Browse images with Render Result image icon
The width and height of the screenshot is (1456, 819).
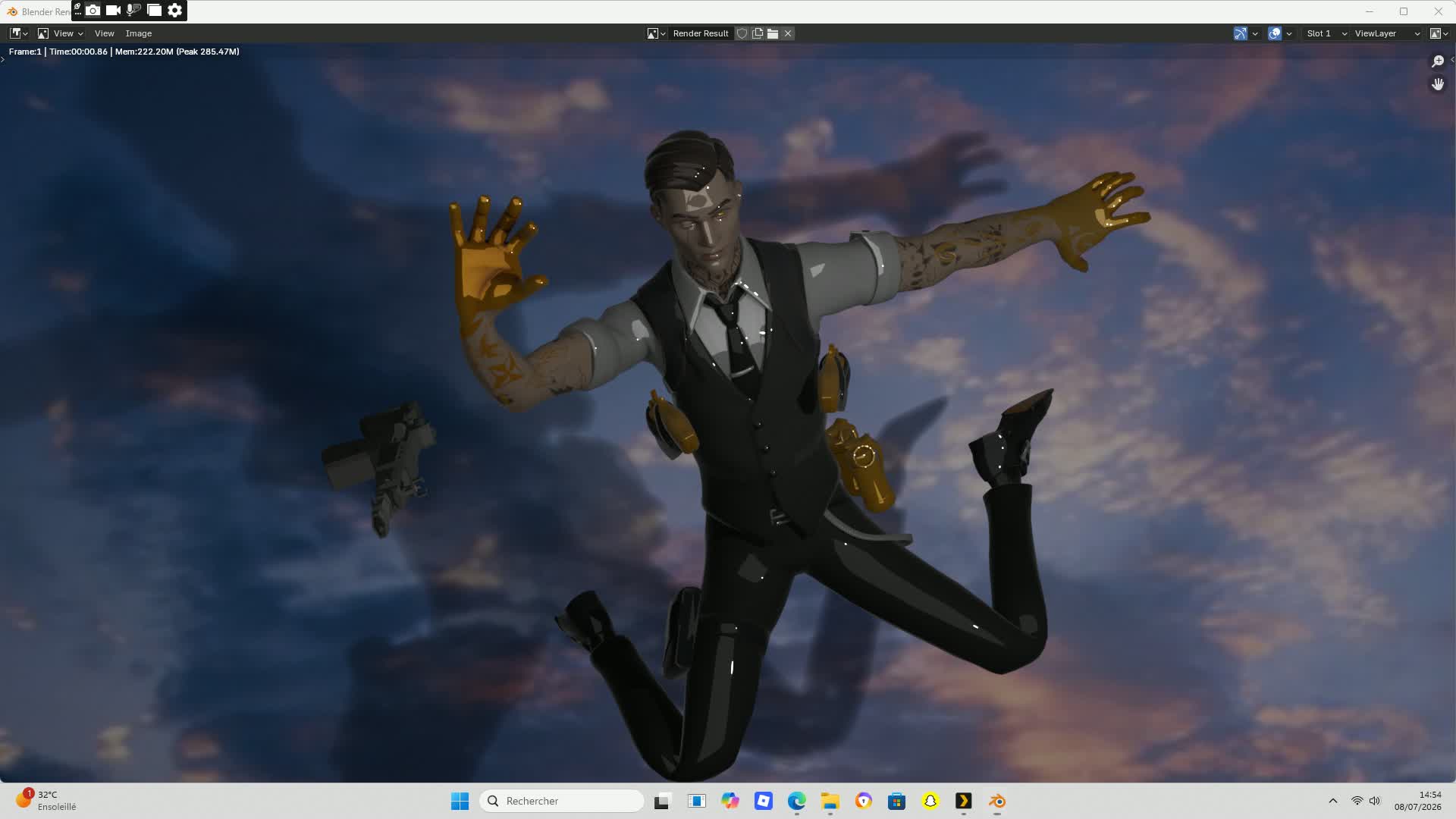(x=656, y=33)
